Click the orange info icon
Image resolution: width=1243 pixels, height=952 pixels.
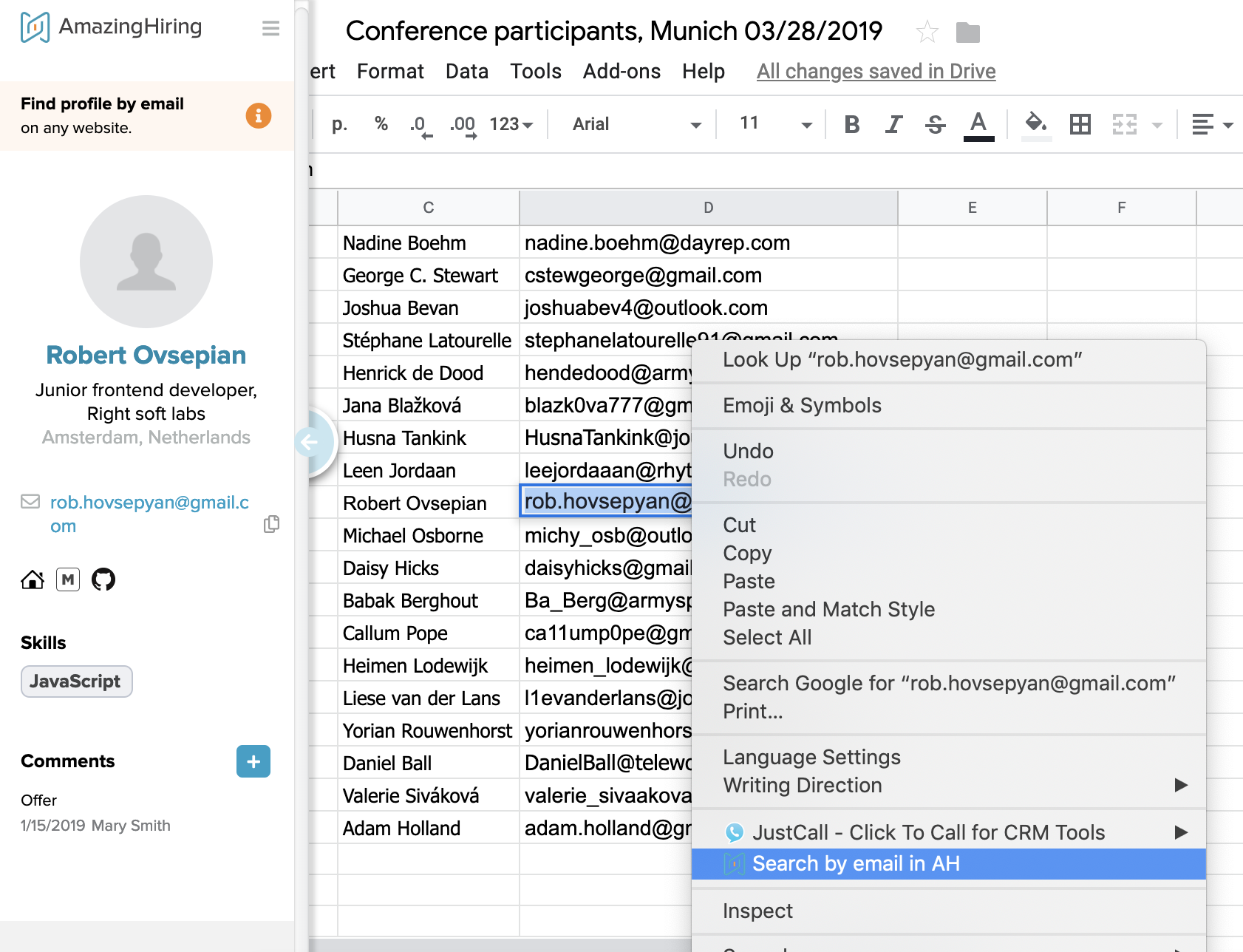click(258, 116)
